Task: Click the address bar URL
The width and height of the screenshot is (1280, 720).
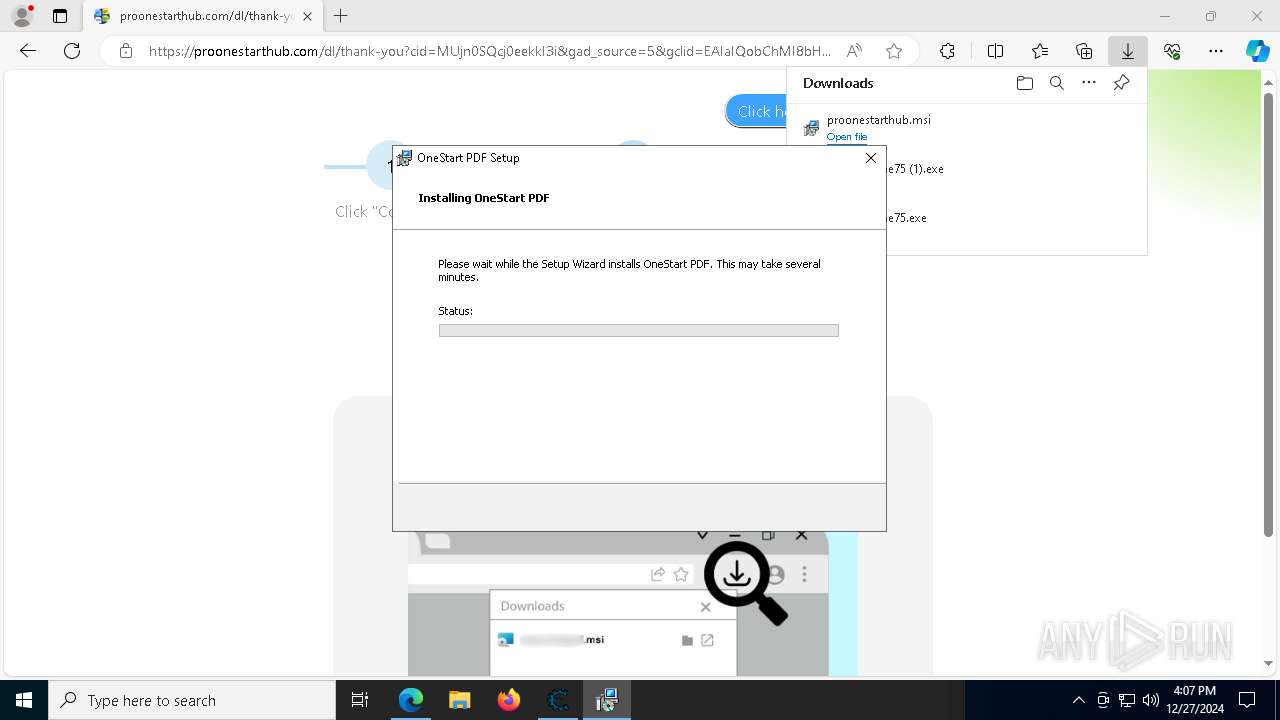Action: (490, 51)
